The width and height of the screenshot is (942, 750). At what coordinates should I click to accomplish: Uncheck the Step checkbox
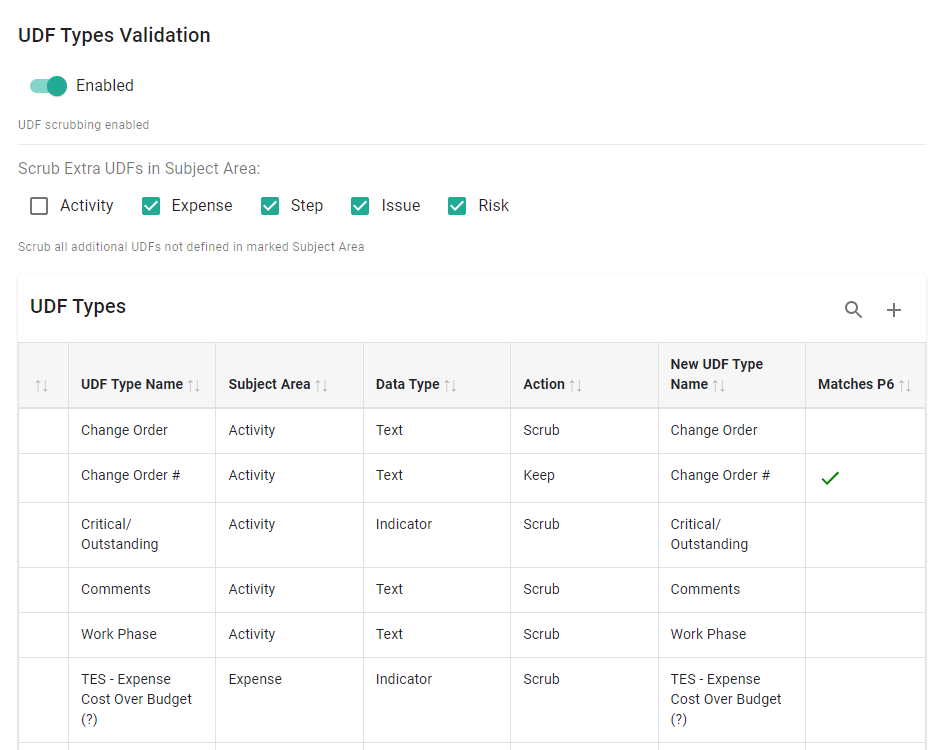(x=270, y=206)
